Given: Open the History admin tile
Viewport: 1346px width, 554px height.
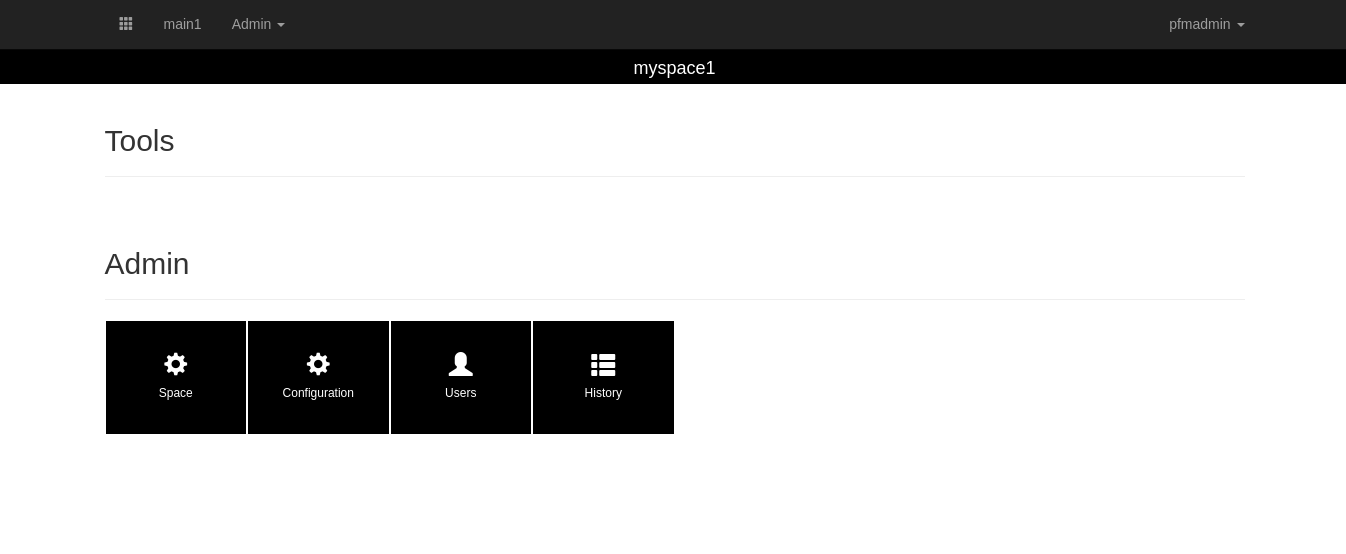Looking at the screenshot, I should [x=603, y=377].
